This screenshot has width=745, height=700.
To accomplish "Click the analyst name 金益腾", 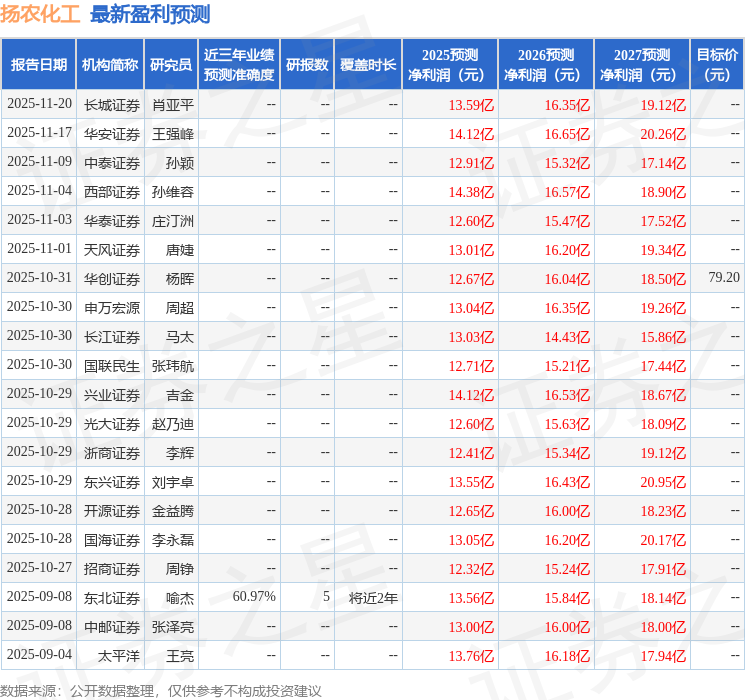I will pos(173,511).
